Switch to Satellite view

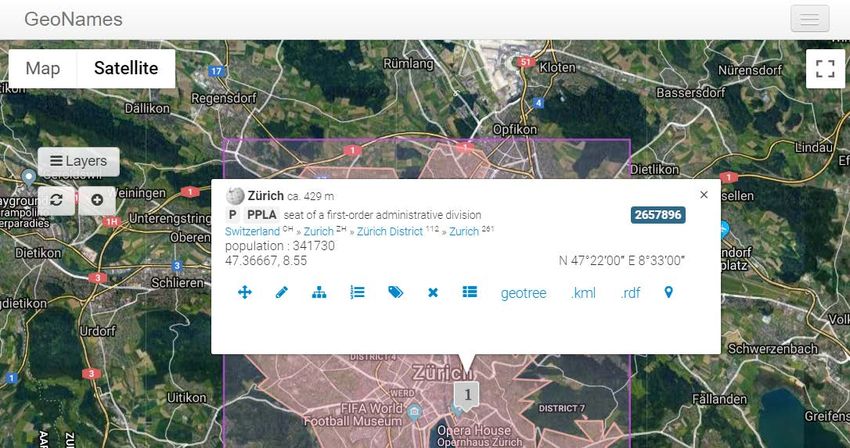[126, 68]
